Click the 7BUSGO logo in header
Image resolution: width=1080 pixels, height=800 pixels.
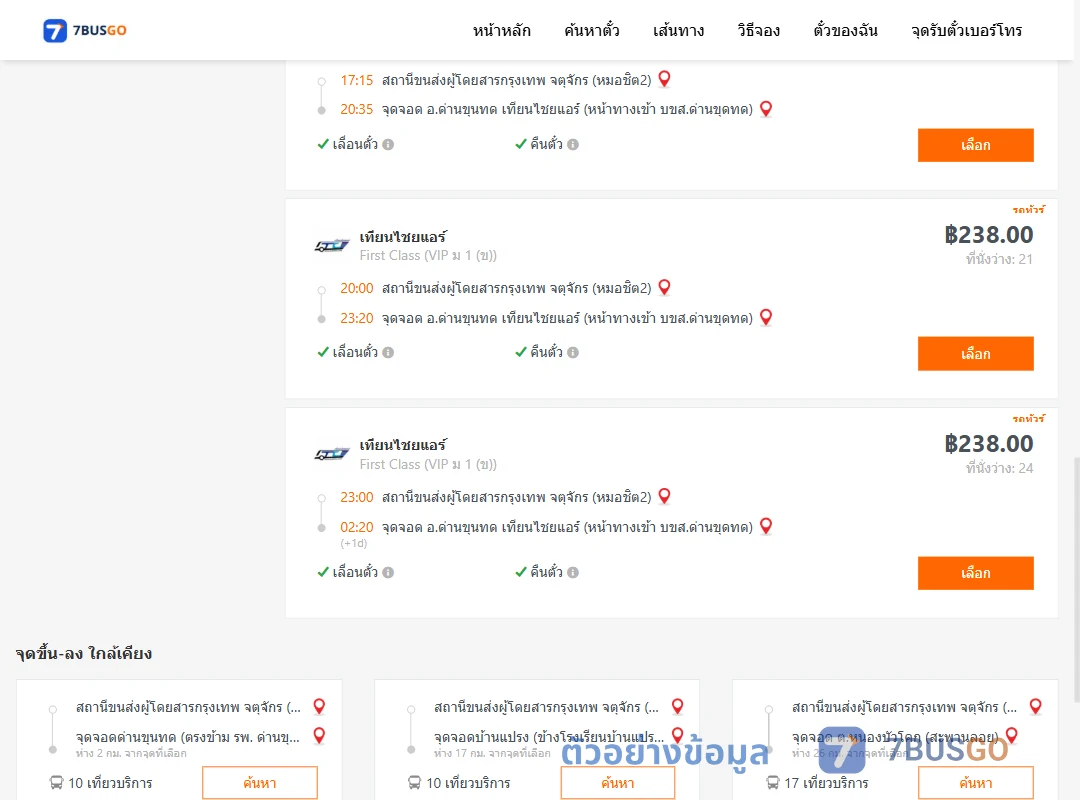pyautogui.click(x=85, y=30)
